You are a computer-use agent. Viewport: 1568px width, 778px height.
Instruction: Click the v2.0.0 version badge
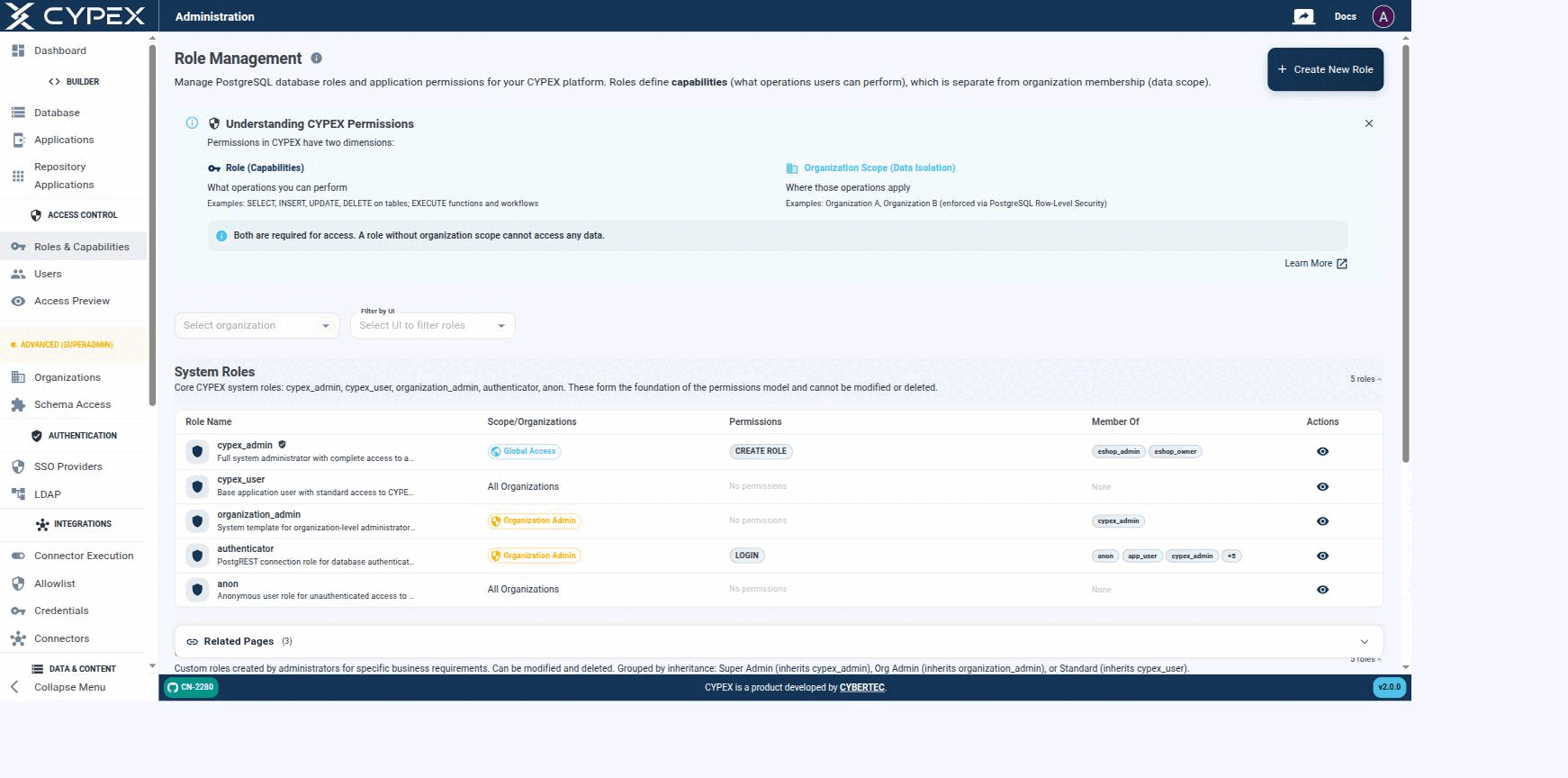pos(1389,687)
